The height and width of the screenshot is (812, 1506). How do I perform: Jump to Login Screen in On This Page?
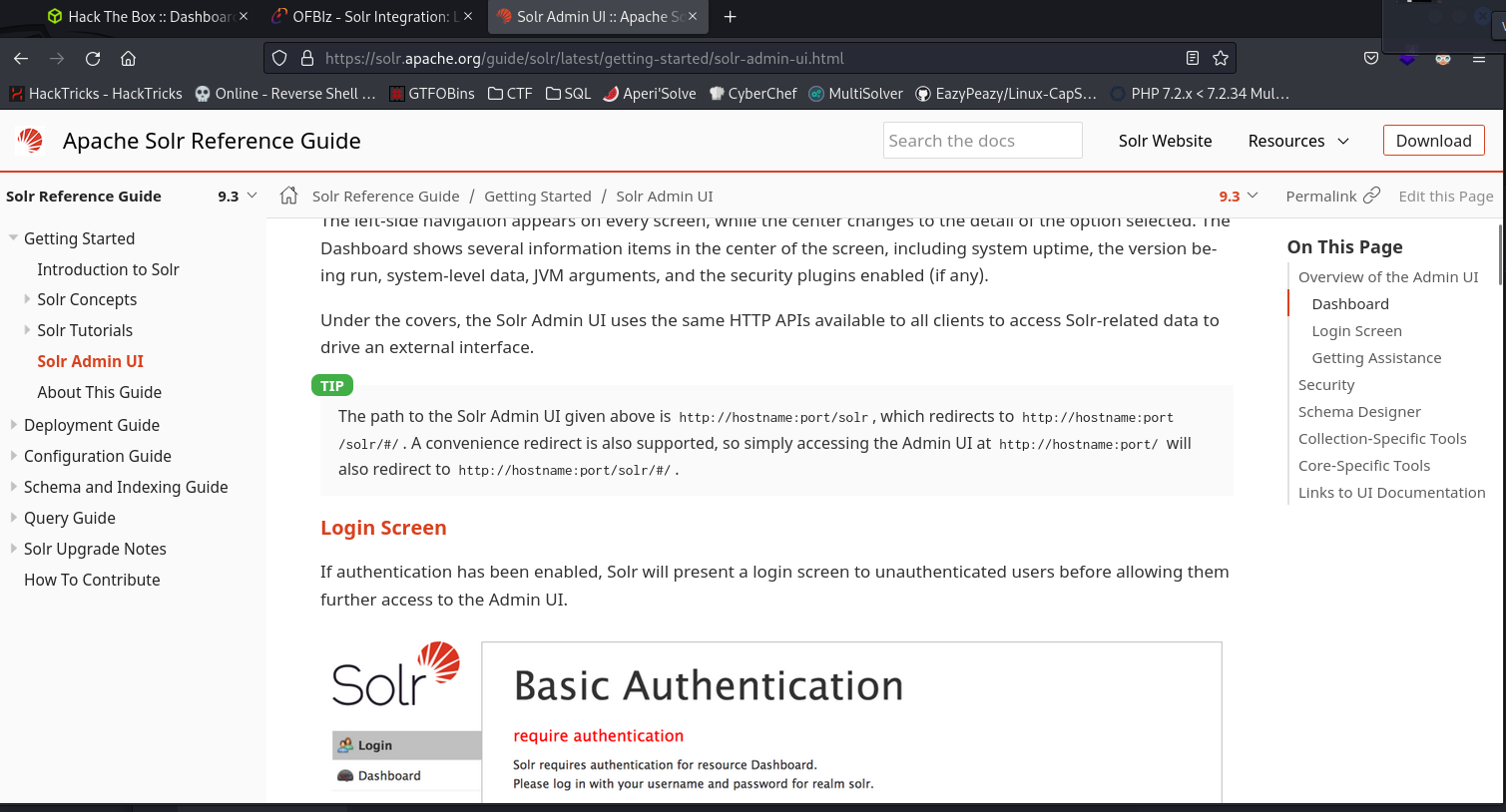(1356, 331)
